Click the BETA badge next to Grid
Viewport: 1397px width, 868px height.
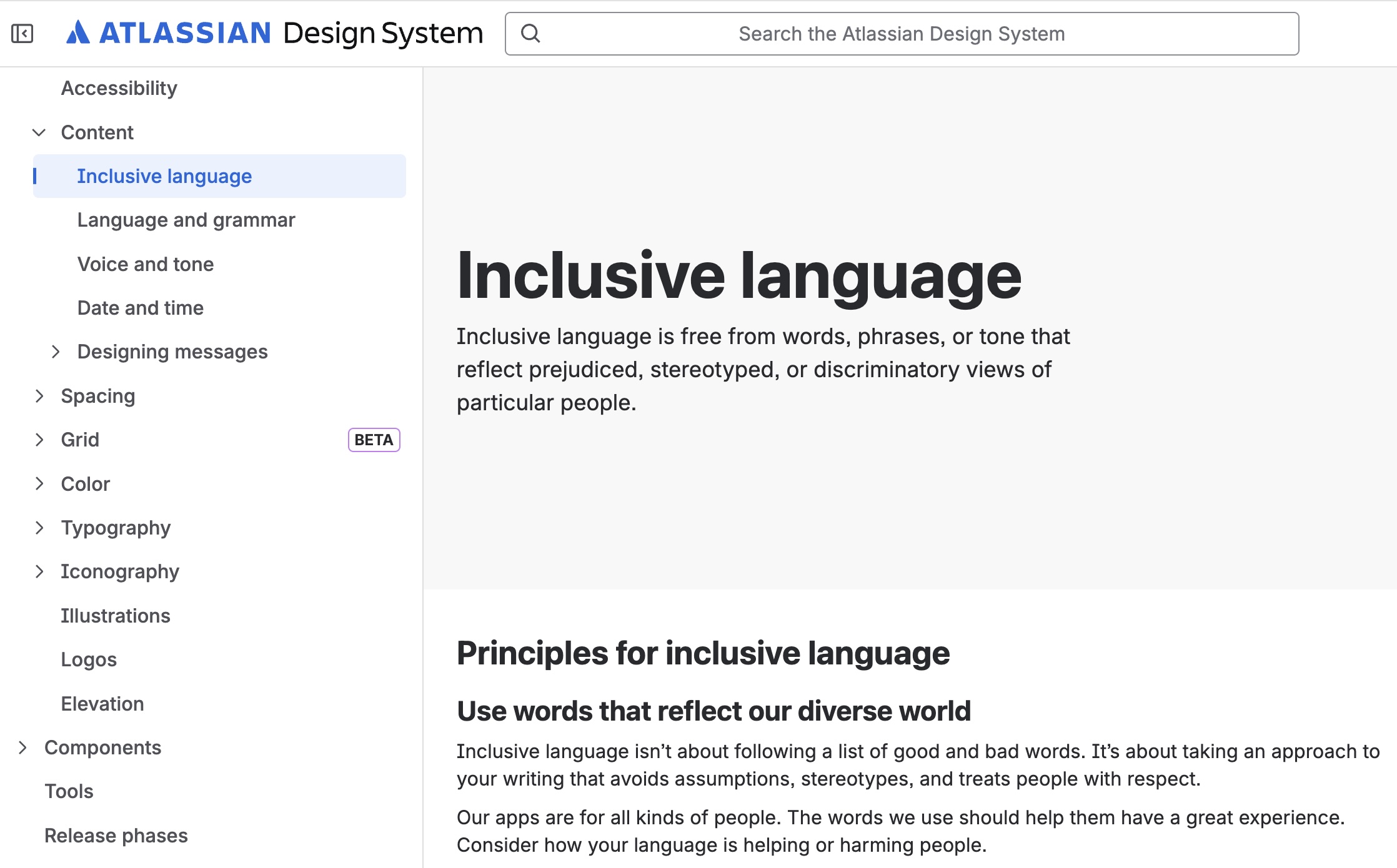tap(374, 440)
